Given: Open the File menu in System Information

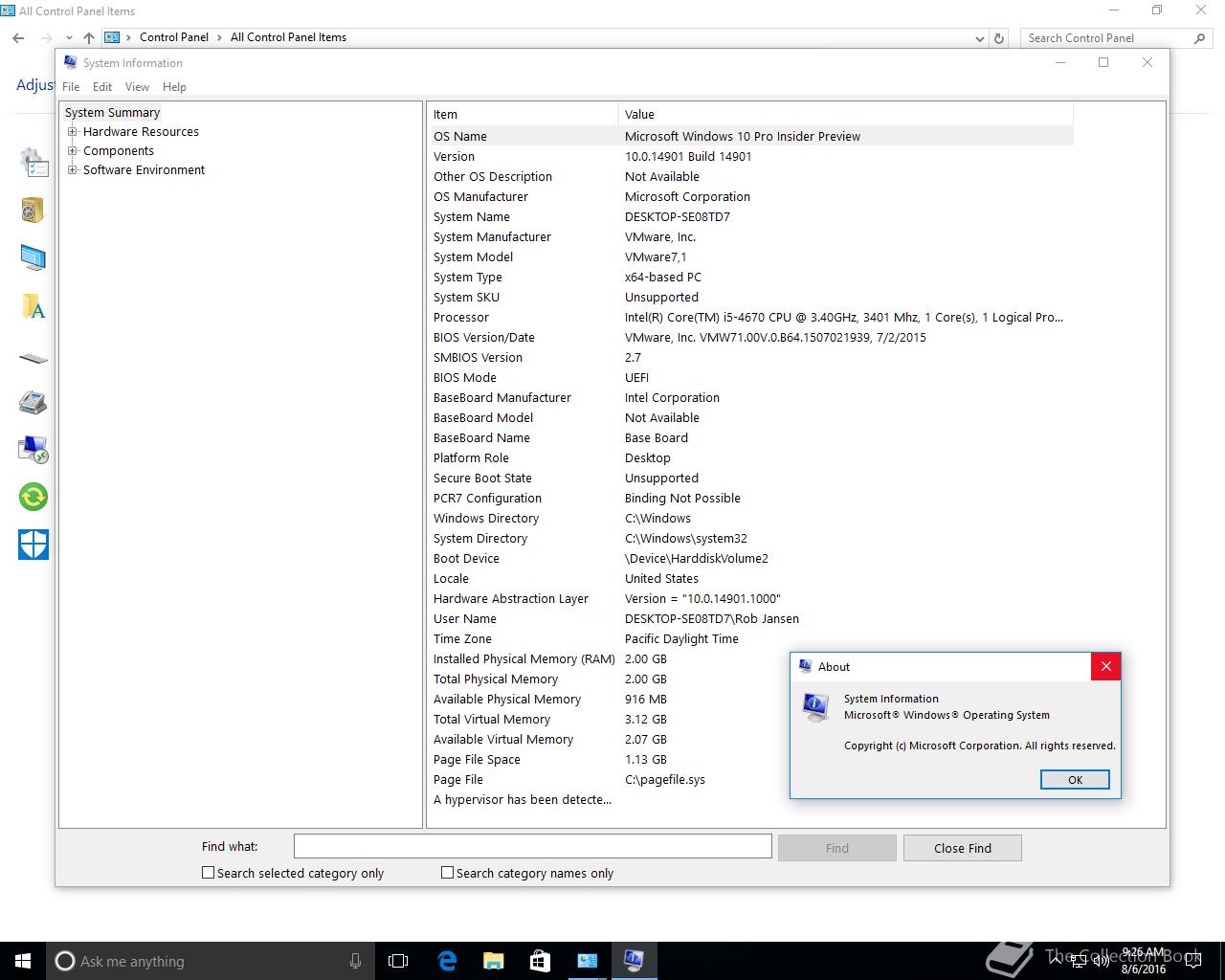Looking at the screenshot, I should point(71,86).
